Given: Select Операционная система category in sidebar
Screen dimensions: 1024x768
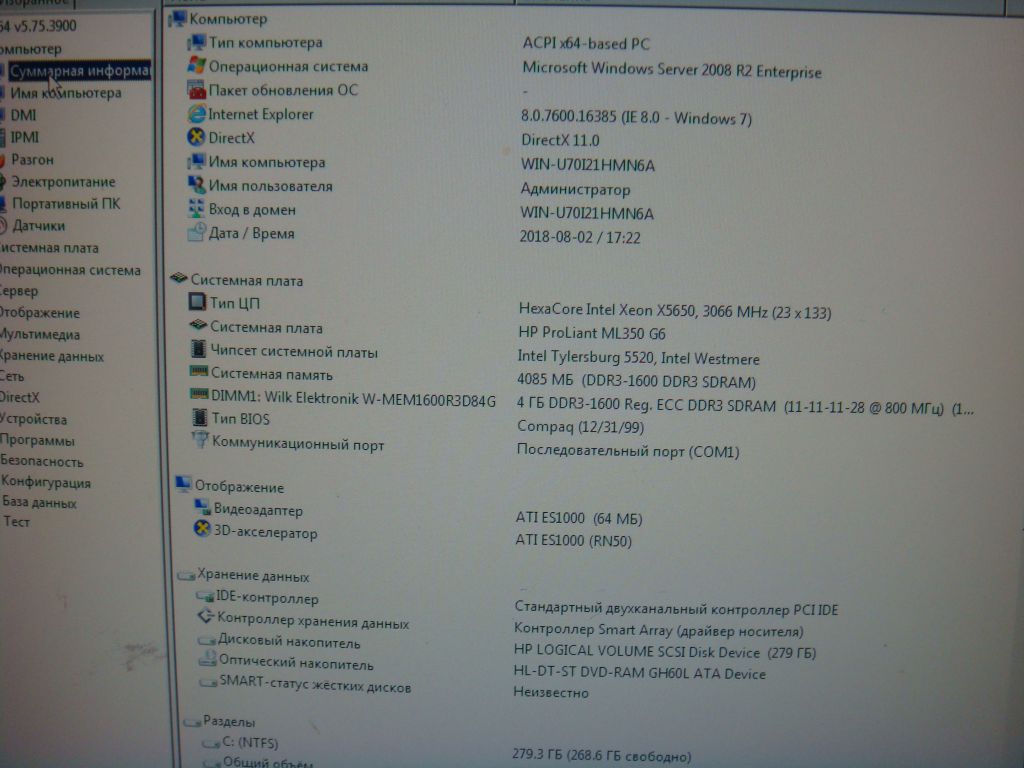Looking at the screenshot, I should pyautogui.click(x=70, y=270).
